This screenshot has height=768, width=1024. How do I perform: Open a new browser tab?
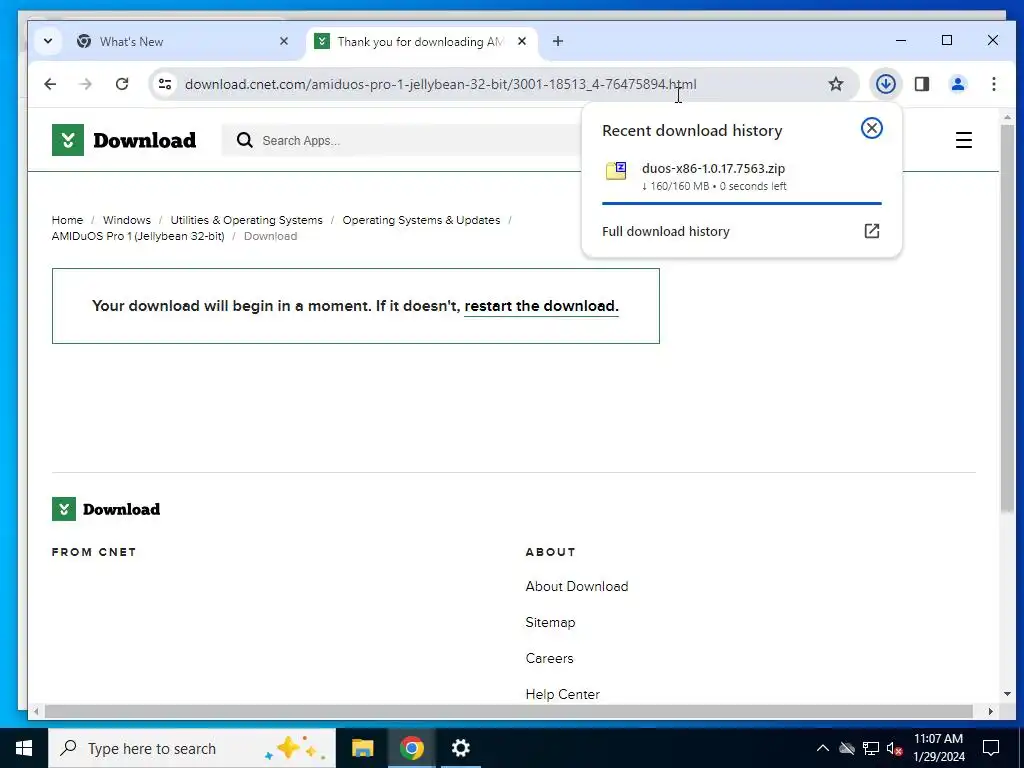(557, 41)
